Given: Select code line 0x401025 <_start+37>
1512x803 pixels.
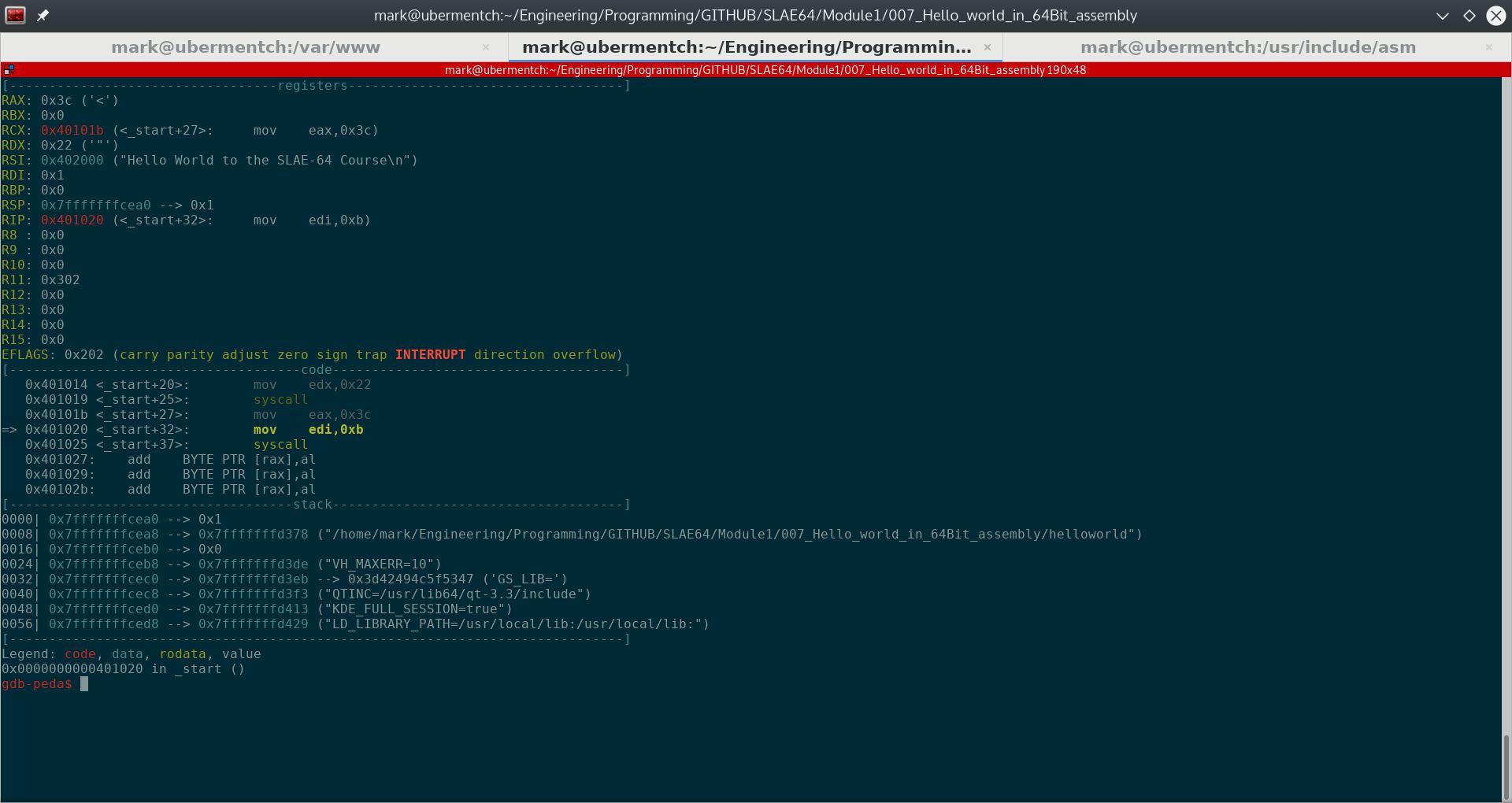Looking at the screenshot, I should tap(166, 445).
